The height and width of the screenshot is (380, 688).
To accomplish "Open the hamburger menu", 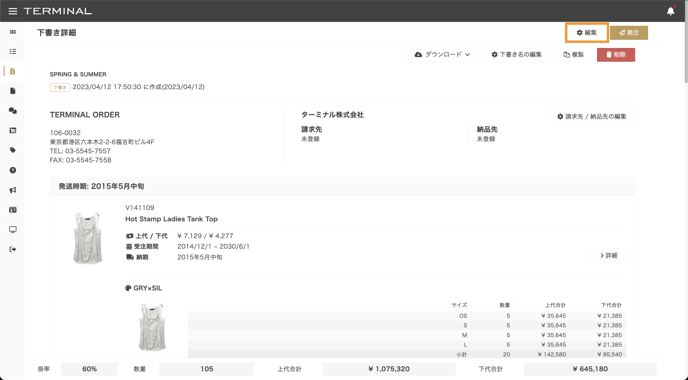I will pos(13,11).
